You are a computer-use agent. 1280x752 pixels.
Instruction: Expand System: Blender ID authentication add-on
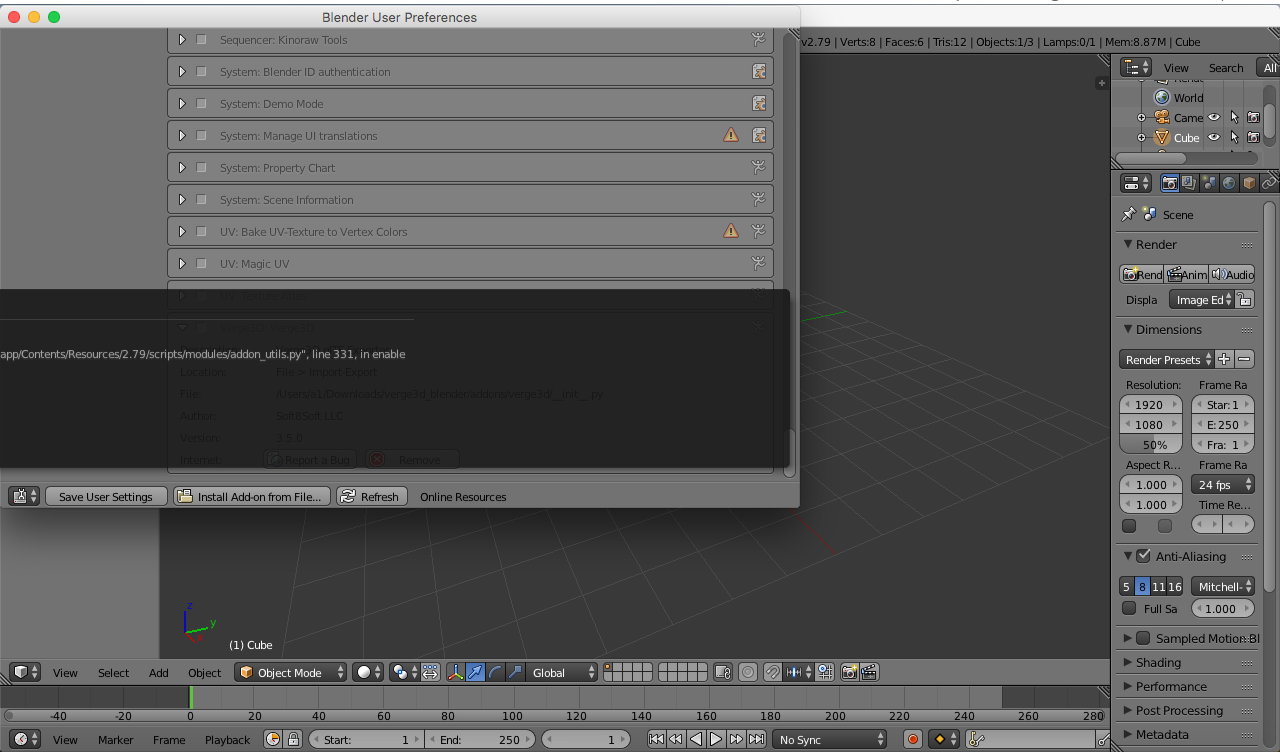coord(182,72)
